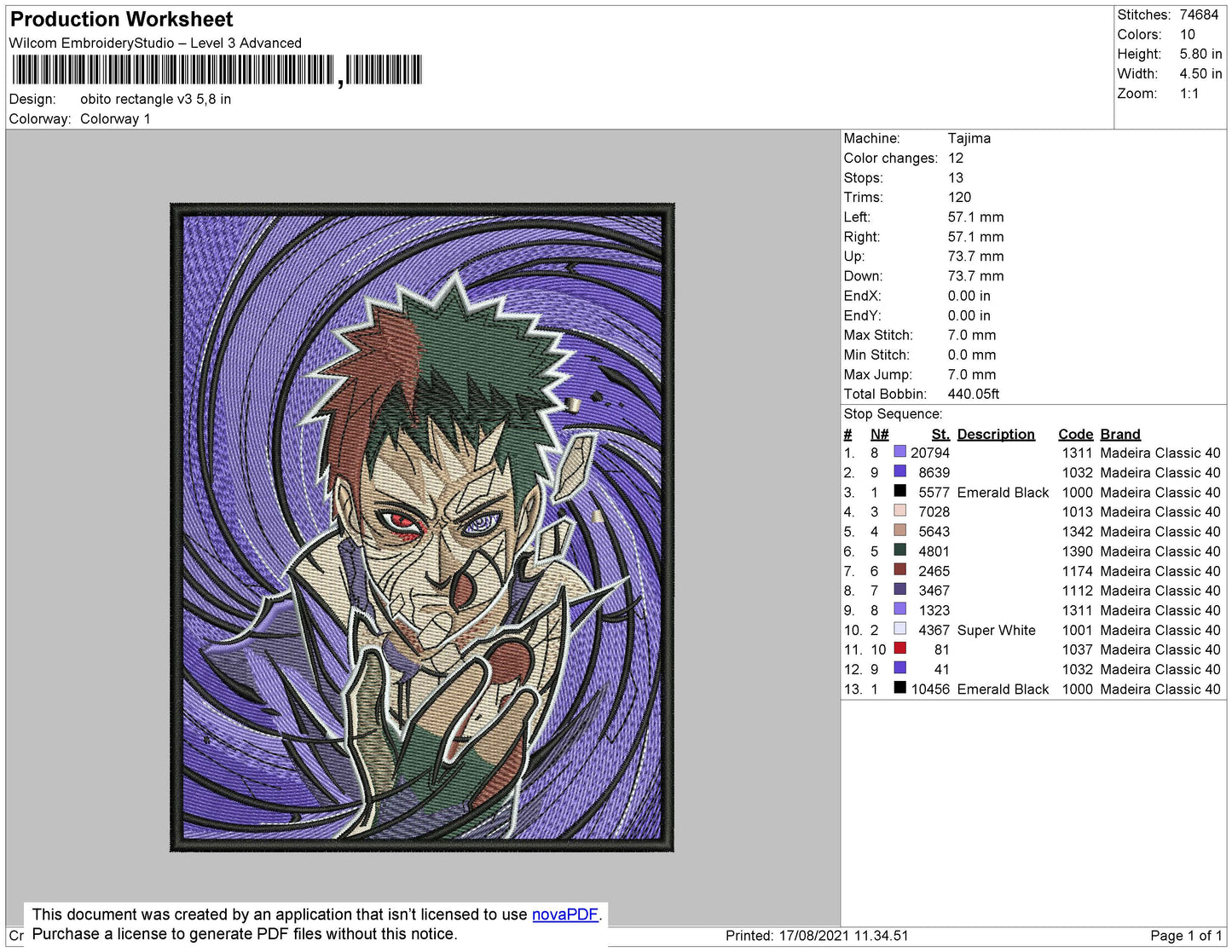Click Color changes value '12'

[956, 158]
